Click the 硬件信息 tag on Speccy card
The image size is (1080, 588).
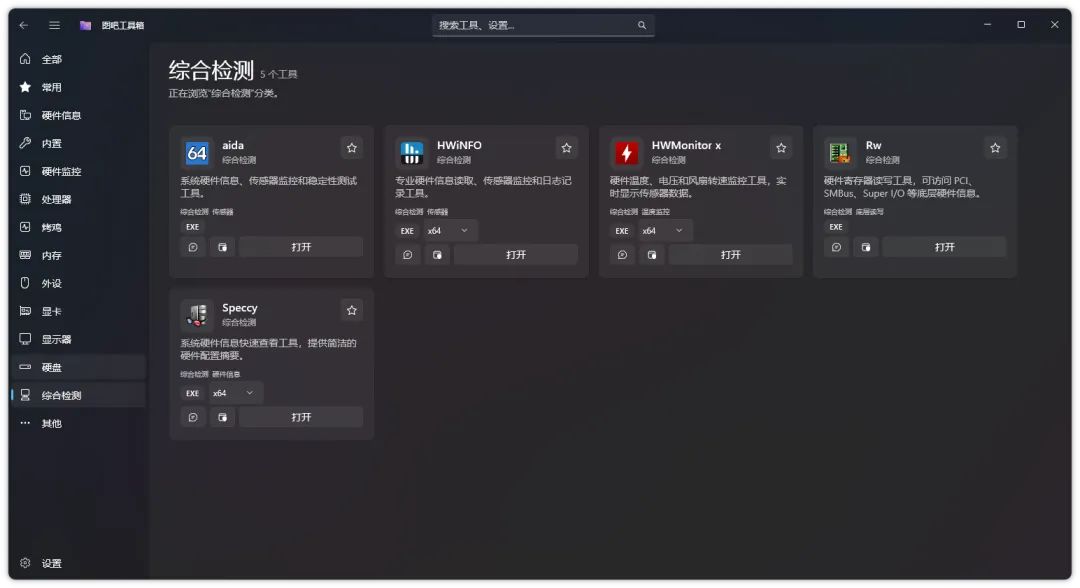coord(226,375)
